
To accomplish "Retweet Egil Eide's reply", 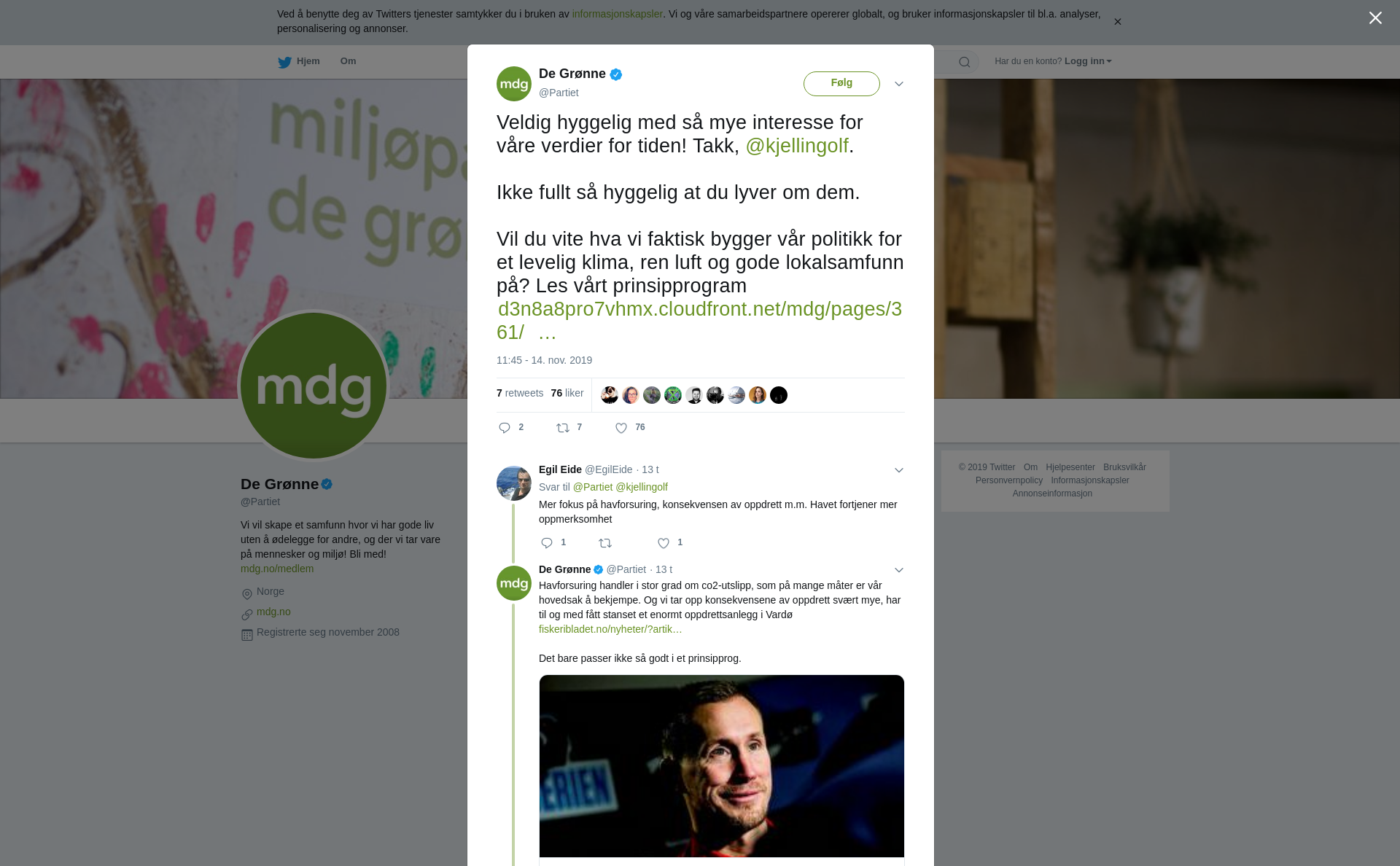I will (x=605, y=543).
